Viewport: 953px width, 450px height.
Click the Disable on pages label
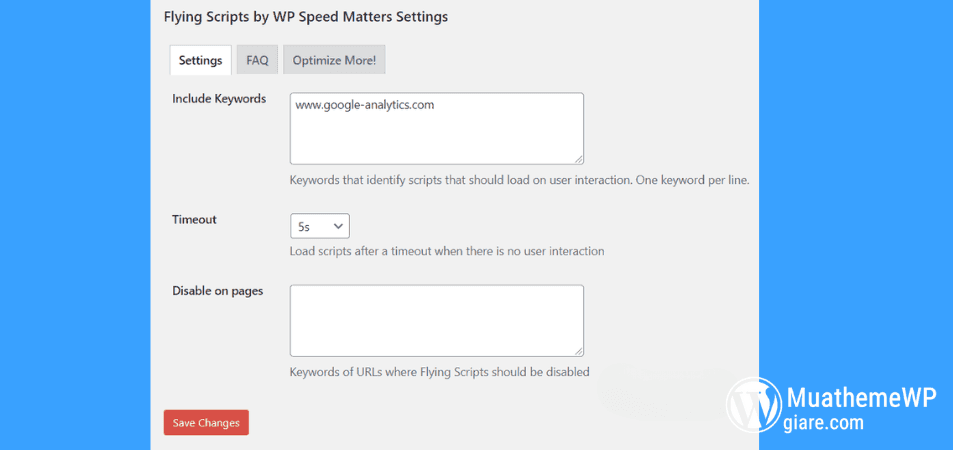(x=217, y=291)
